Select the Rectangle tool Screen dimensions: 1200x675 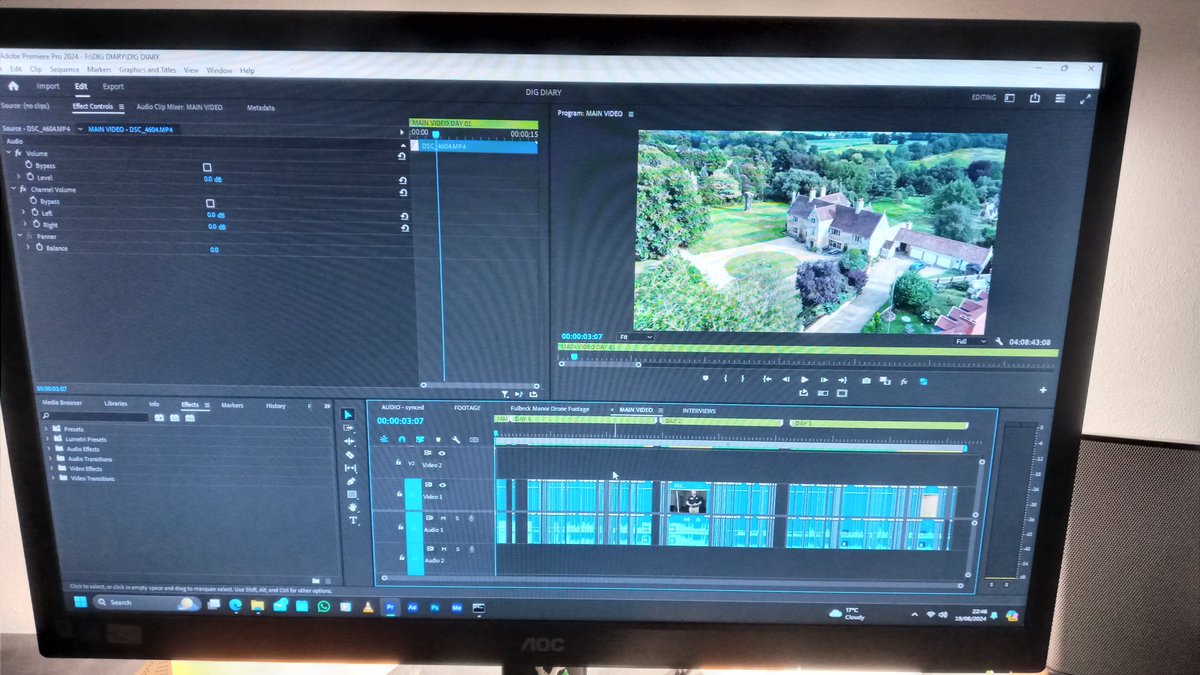[352, 494]
